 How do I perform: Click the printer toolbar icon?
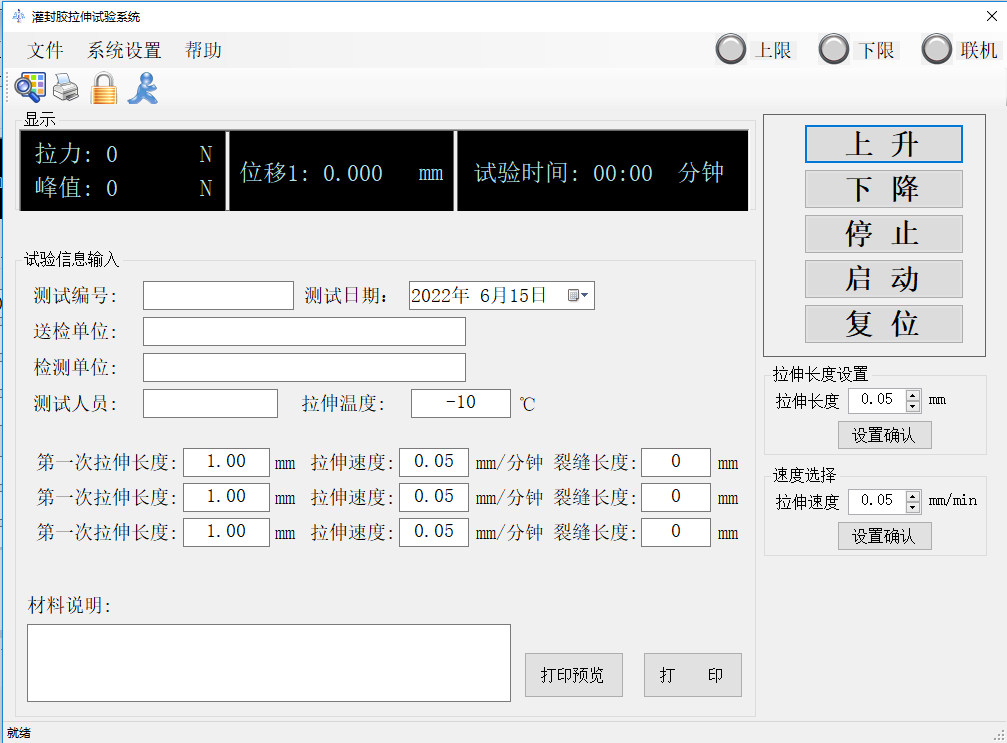point(66,87)
